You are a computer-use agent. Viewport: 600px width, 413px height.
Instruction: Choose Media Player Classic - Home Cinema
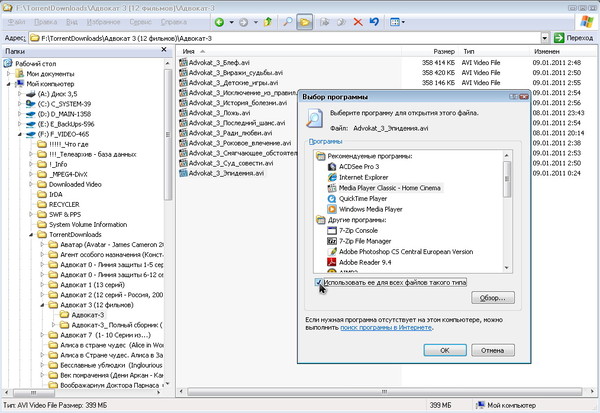pyautogui.click(x=390, y=188)
